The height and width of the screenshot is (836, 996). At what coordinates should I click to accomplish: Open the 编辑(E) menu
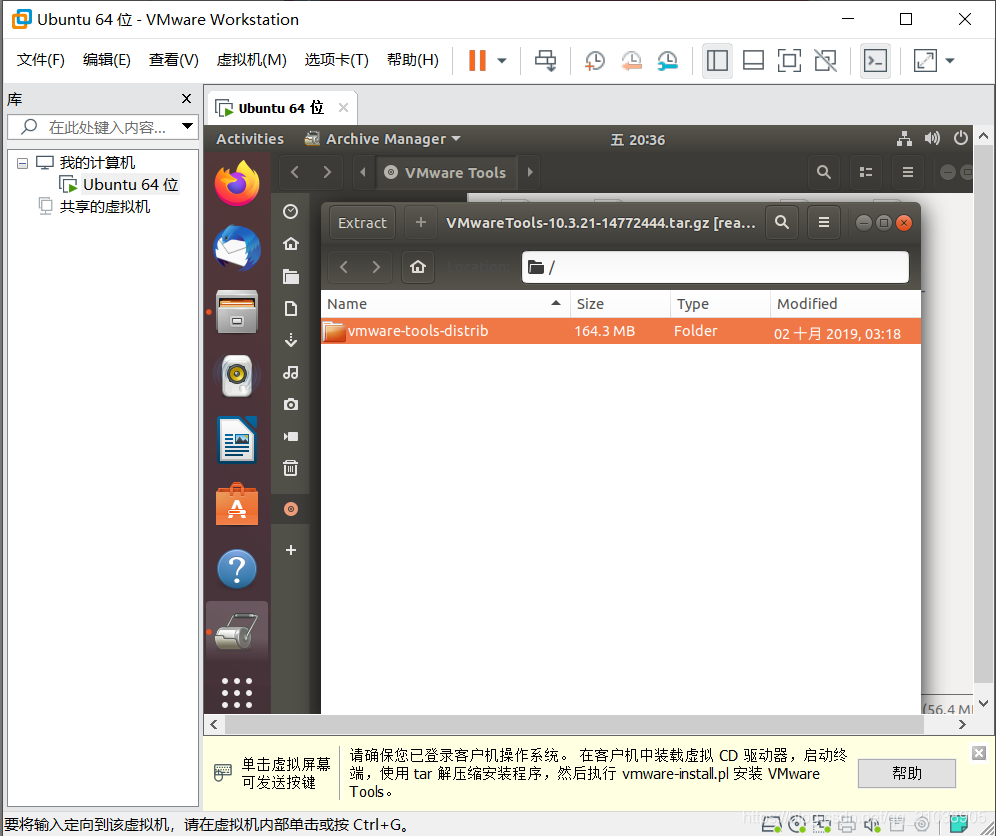point(107,60)
